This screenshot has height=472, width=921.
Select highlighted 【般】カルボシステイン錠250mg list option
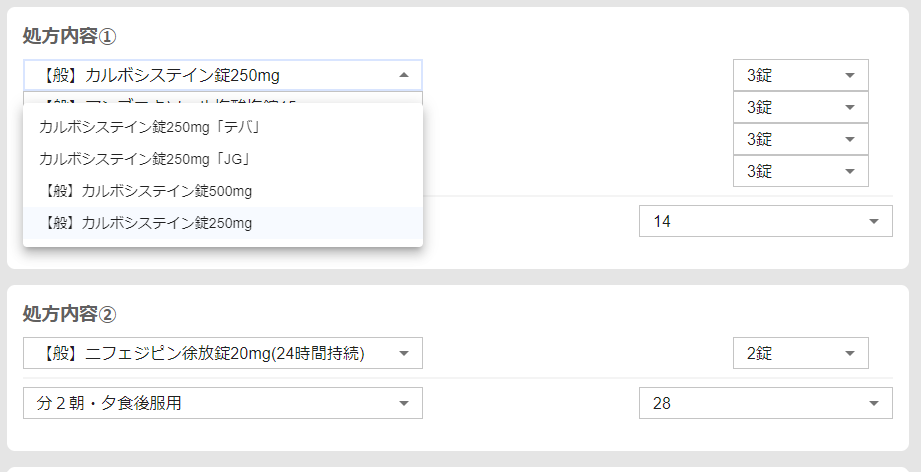pyautogui.click(x=149, y=222)
